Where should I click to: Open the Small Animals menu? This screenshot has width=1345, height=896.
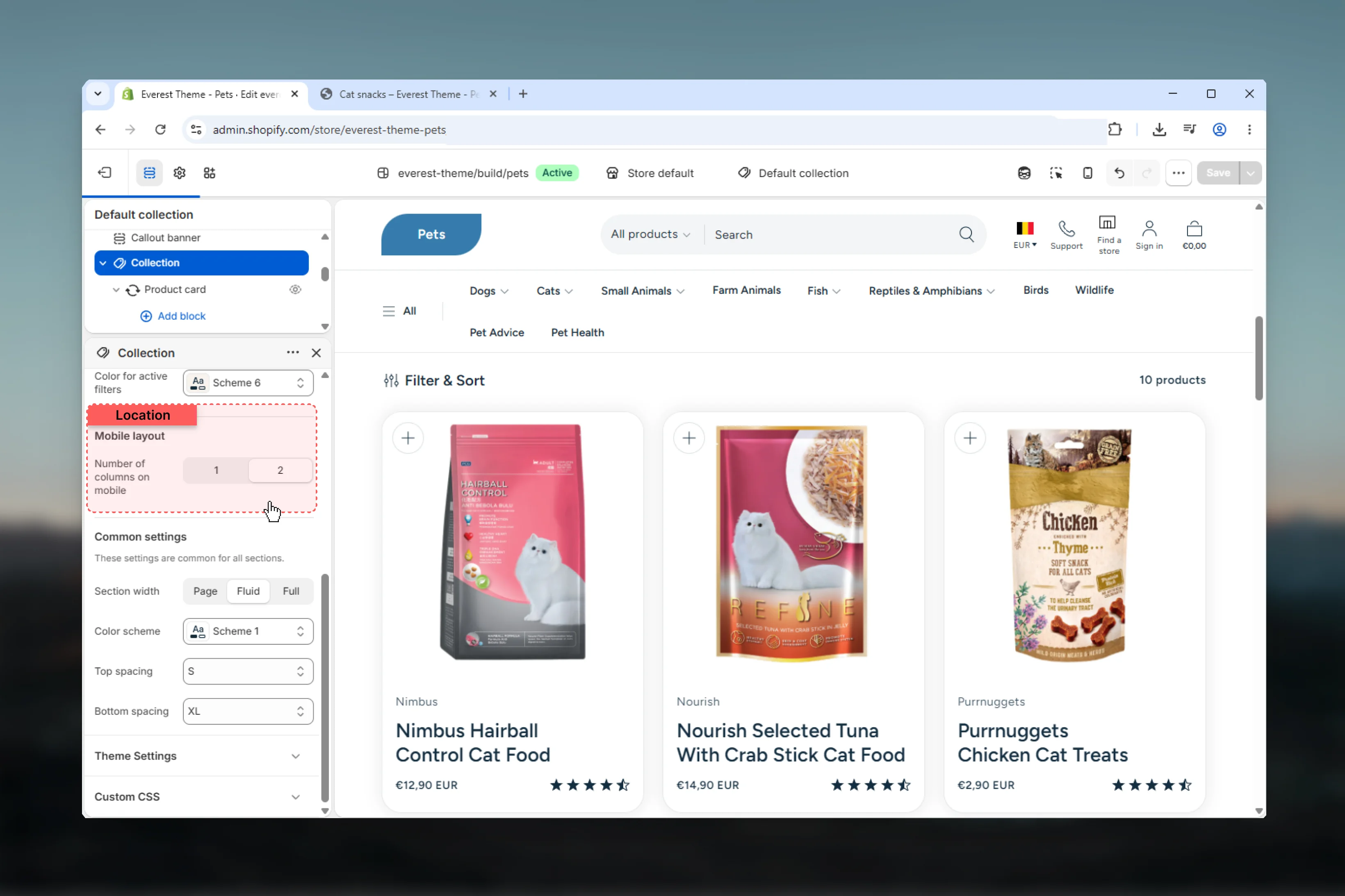click(643, 291)
